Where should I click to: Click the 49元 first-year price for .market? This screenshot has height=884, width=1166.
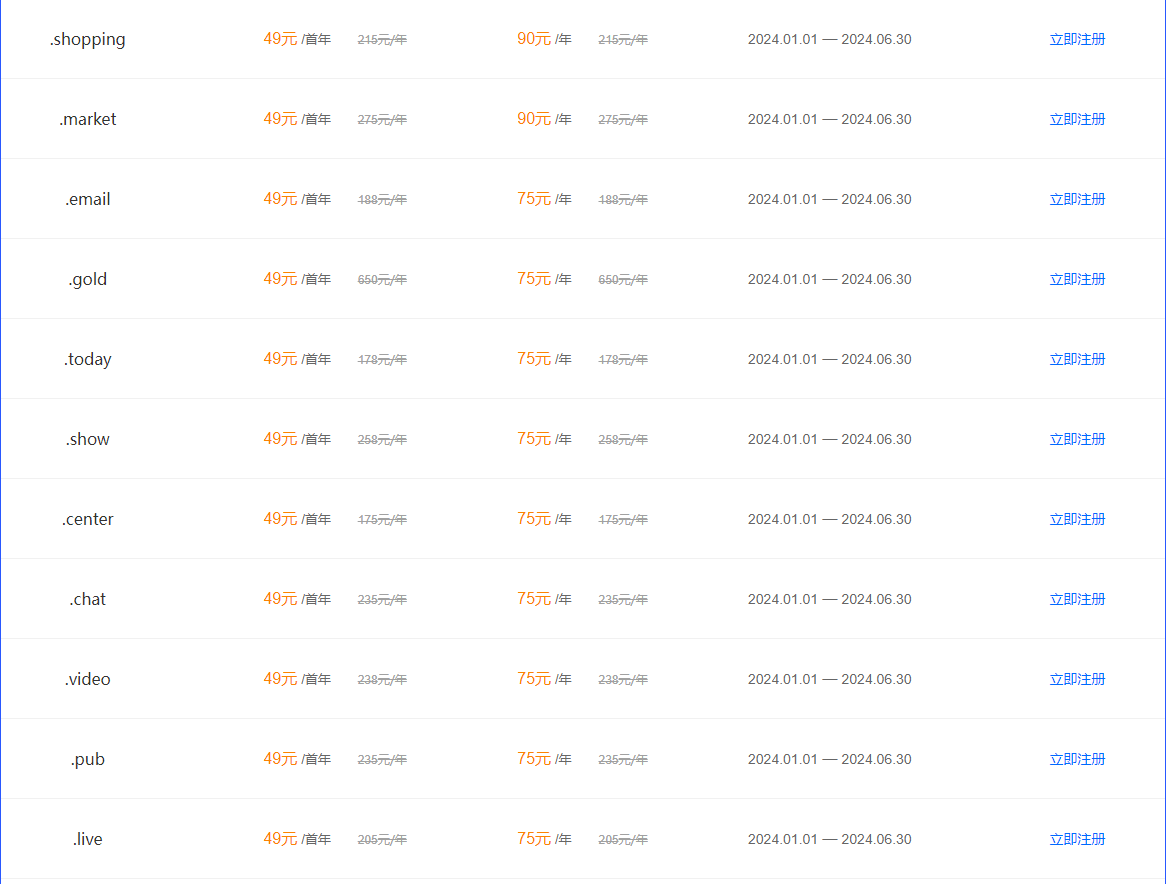point(280,119)
